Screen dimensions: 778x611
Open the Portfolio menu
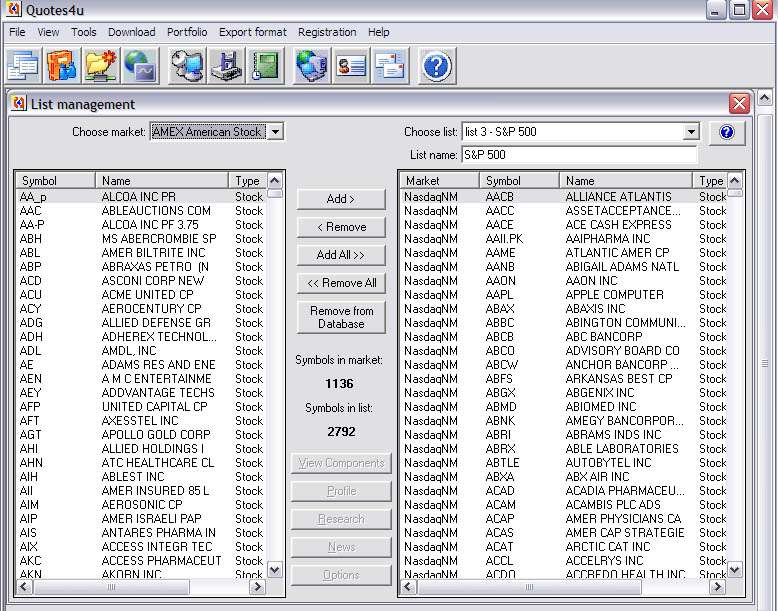tap(187, 32)
